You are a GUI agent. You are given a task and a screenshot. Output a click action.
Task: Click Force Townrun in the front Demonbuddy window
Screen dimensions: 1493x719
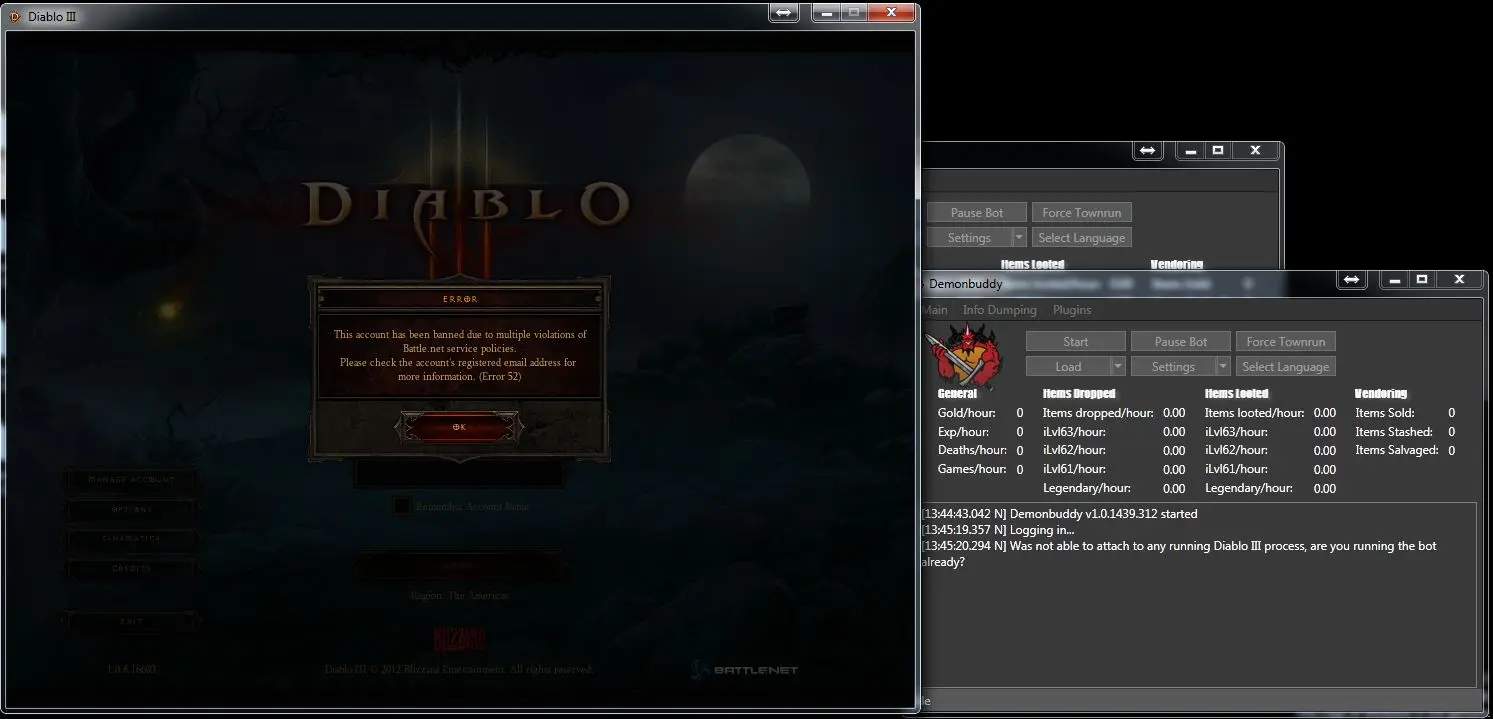pyautogui.click(x=1286, y=342)
